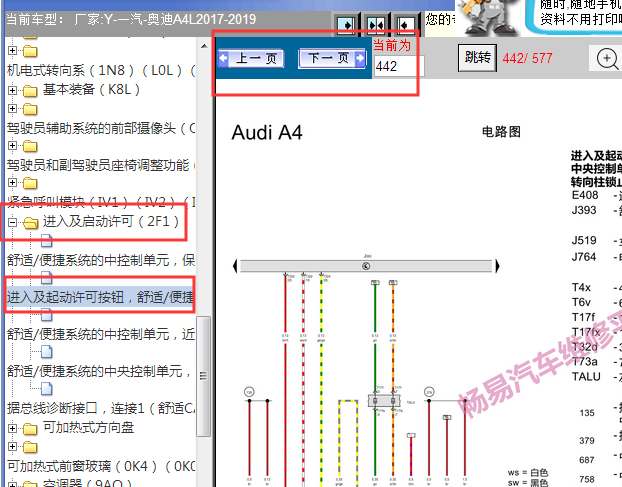Click folder icon of 可加热式方向盘
The width and height of the screenshot is (622, 487).
point(30,429)
